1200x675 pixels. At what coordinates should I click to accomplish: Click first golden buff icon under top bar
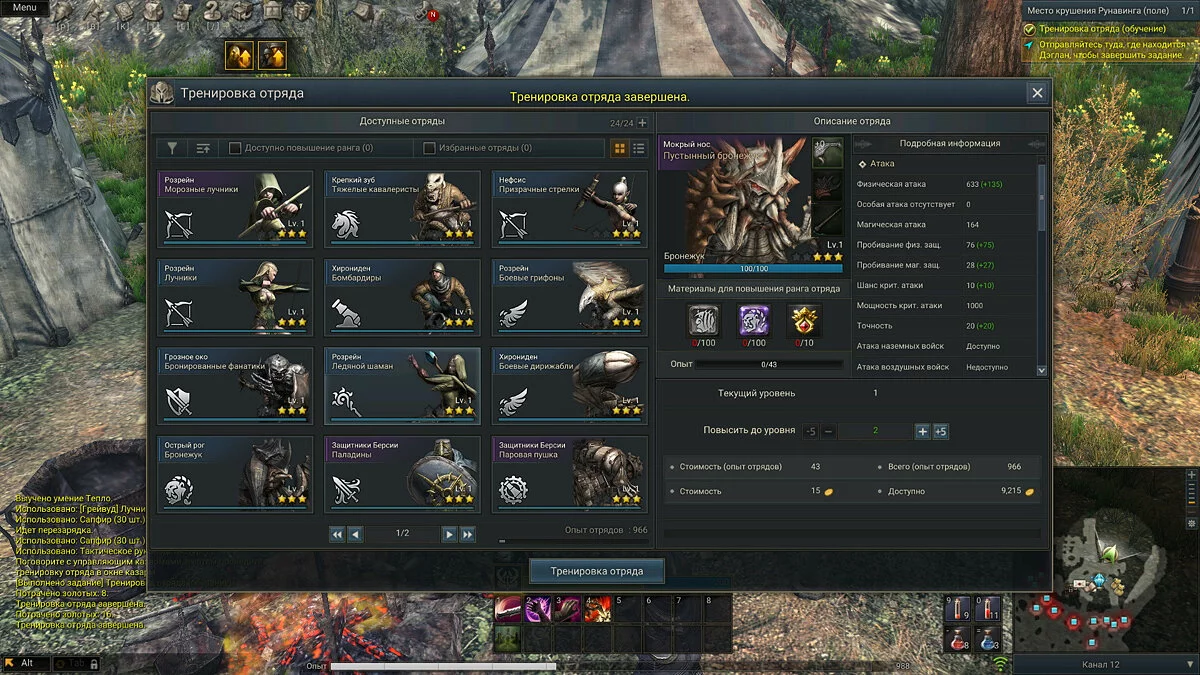(239, 56)
